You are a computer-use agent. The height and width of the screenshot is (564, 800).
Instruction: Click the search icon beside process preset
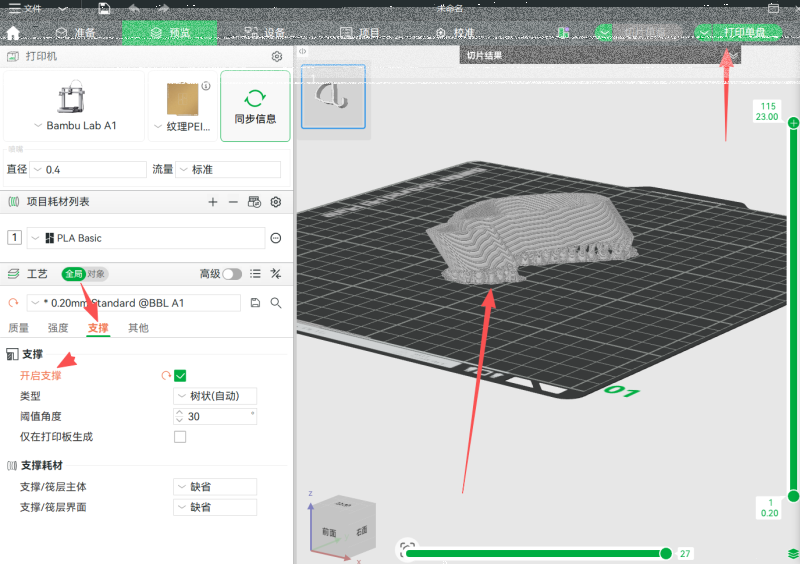[x=276, y=303]
